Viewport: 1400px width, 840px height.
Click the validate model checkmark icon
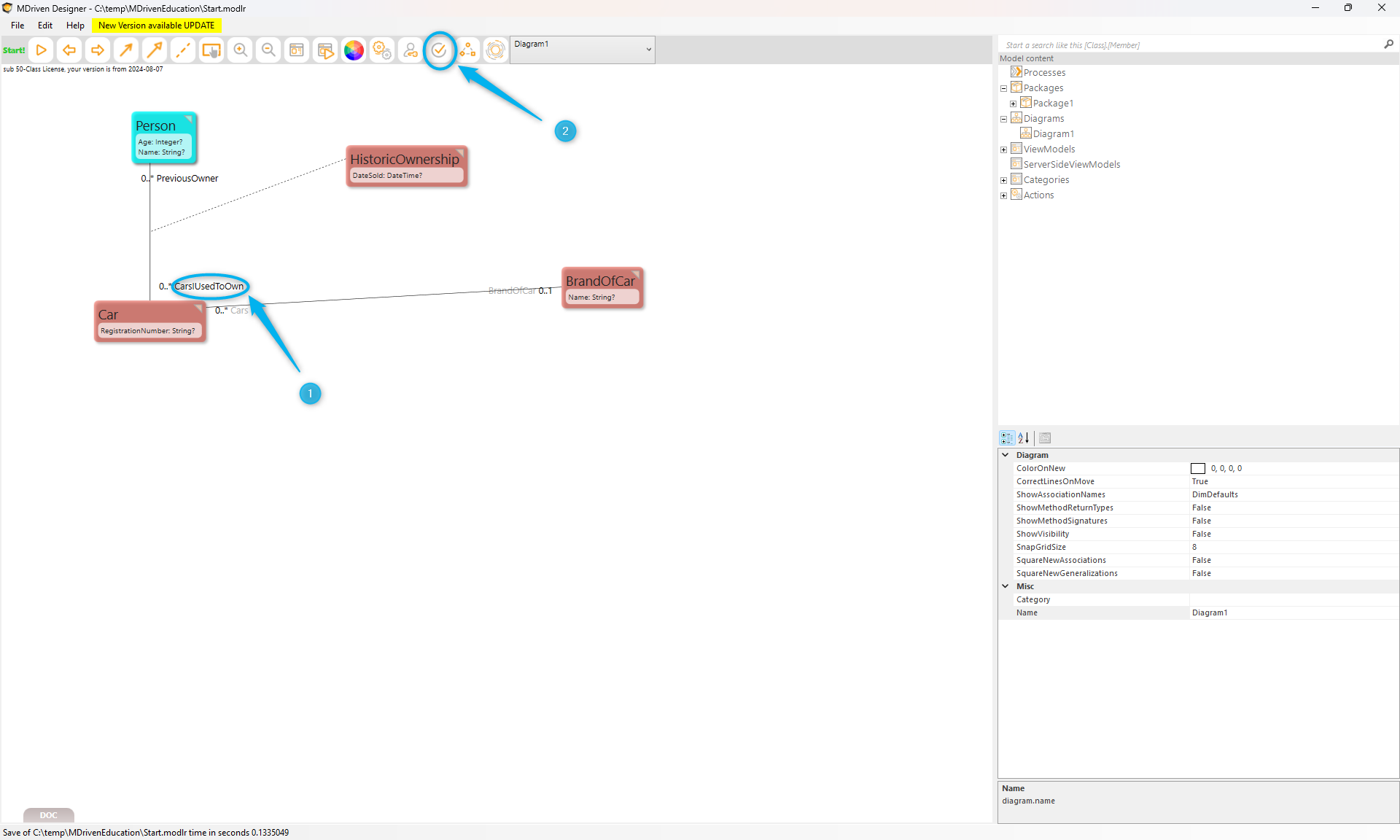(x=439, y=50)
